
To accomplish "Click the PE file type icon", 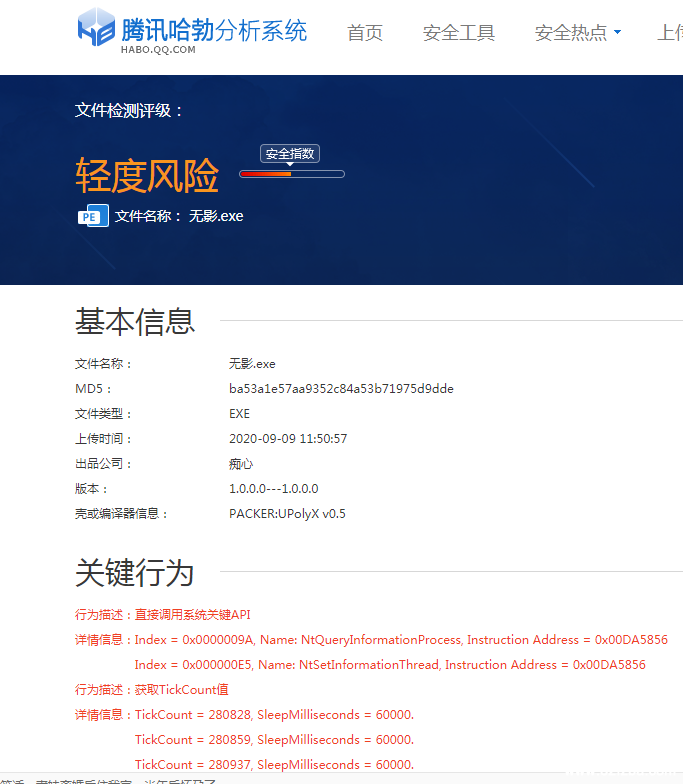I will [x=93, y=216].
